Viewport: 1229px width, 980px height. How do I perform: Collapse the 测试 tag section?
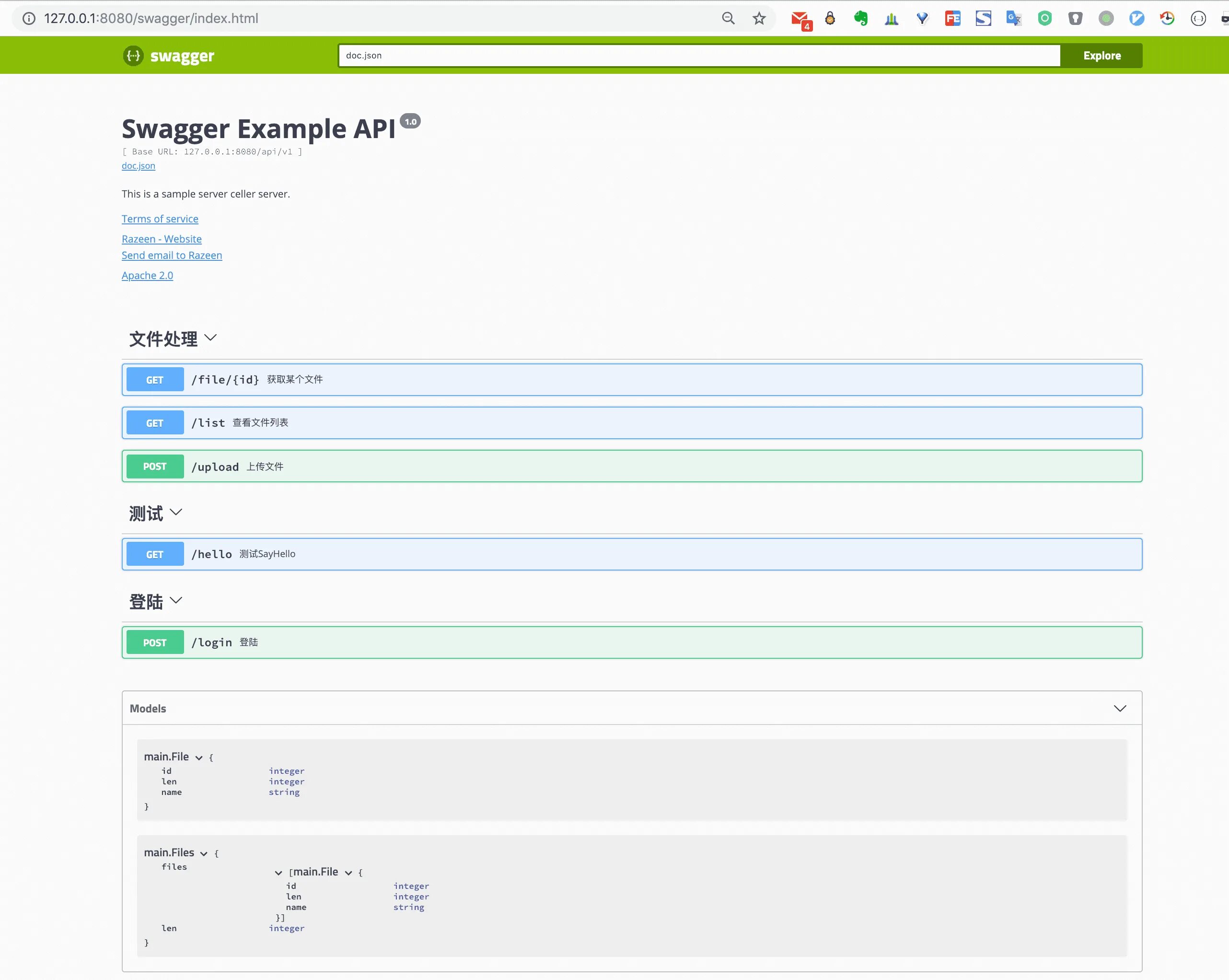tap(176, 512)
